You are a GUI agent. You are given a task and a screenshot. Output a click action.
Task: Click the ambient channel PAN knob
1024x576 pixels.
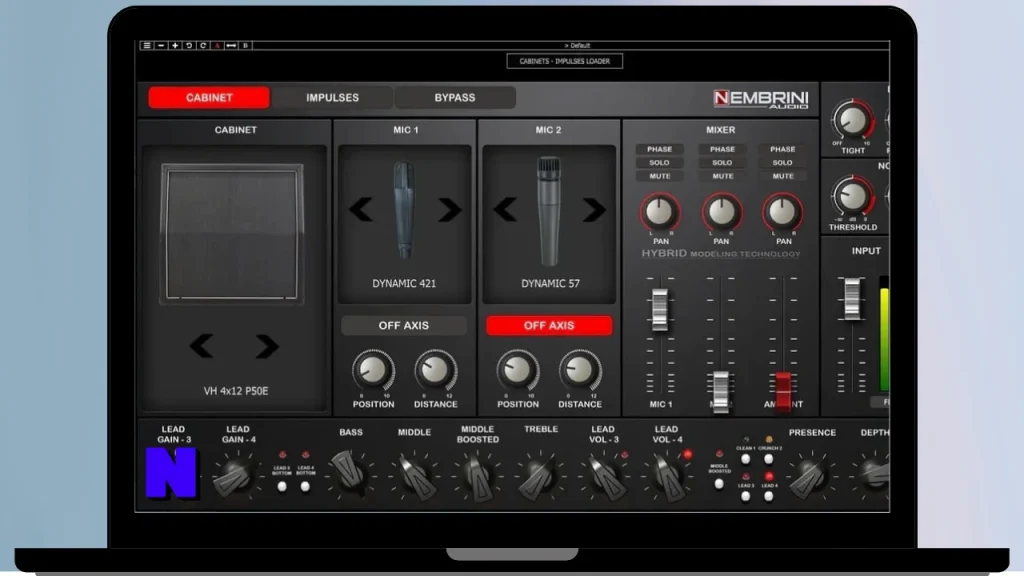tap(782, 212)
